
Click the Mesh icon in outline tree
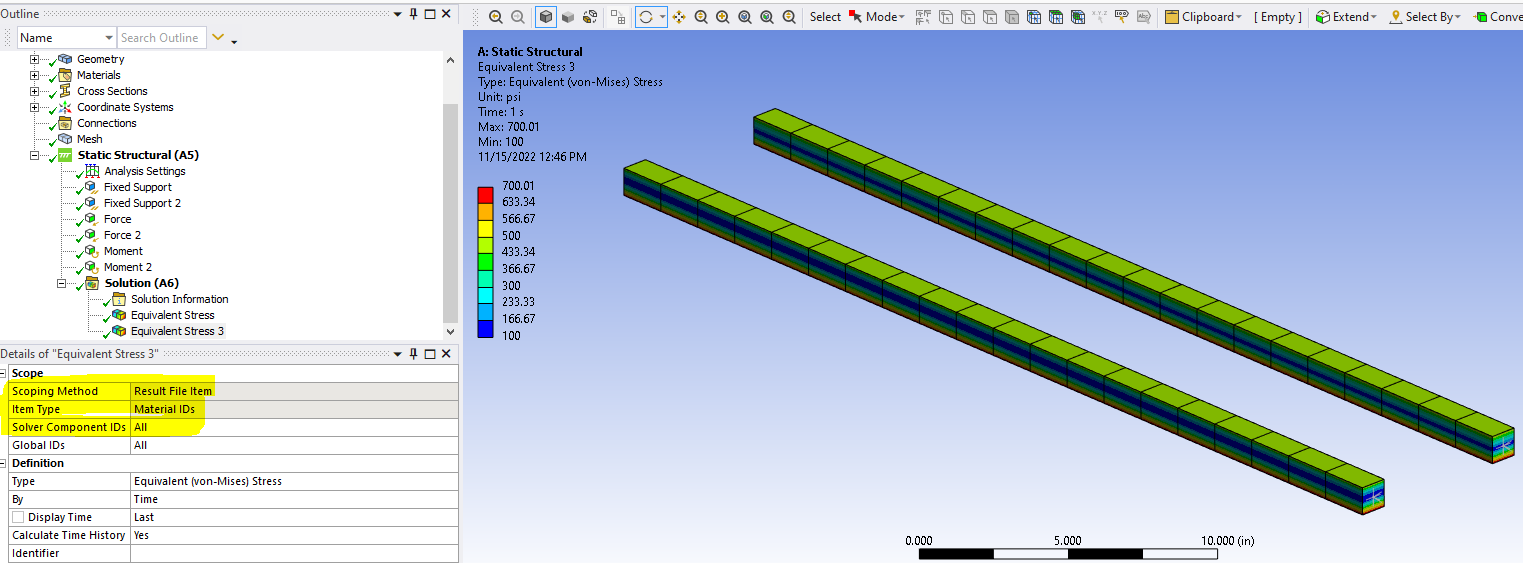tap(65, 139)
